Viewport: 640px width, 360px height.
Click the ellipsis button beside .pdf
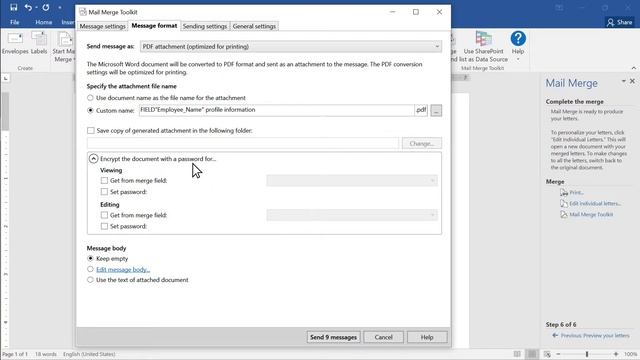click(436, 110)
